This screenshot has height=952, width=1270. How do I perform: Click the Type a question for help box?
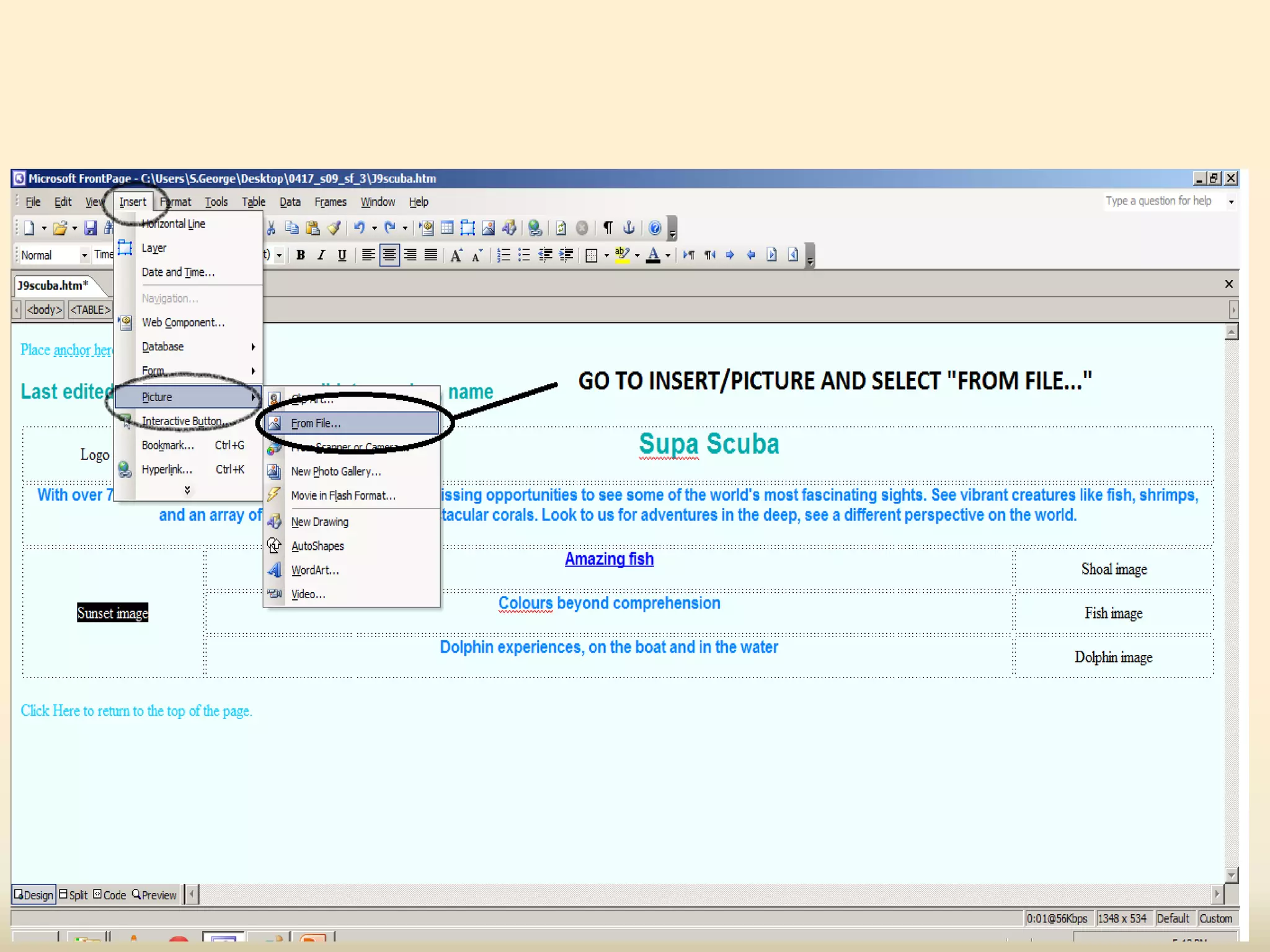[x=1158, y=201]
